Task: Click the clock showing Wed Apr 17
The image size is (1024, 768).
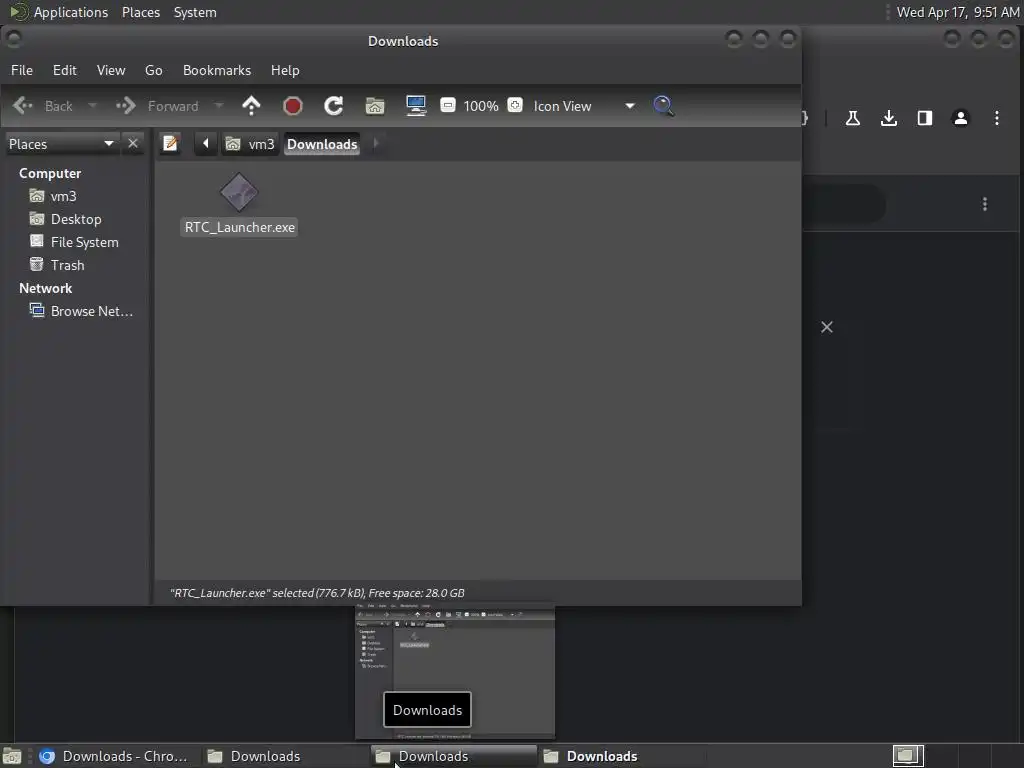Action: tap(957, 12)
